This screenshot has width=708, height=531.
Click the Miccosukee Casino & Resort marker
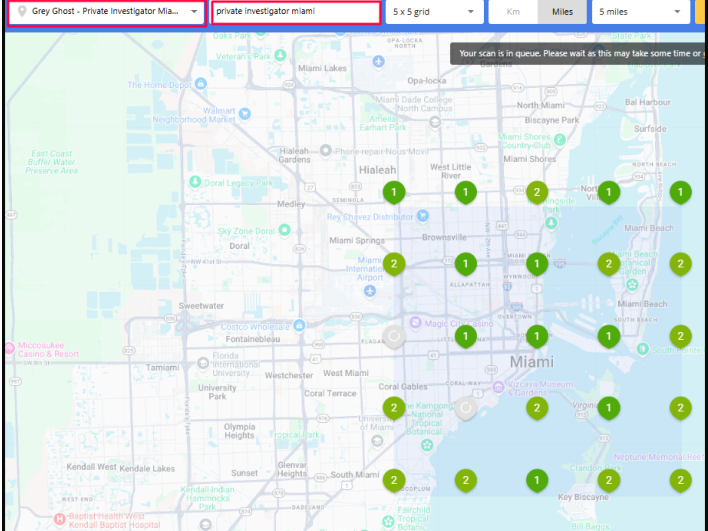coord(9,348)
